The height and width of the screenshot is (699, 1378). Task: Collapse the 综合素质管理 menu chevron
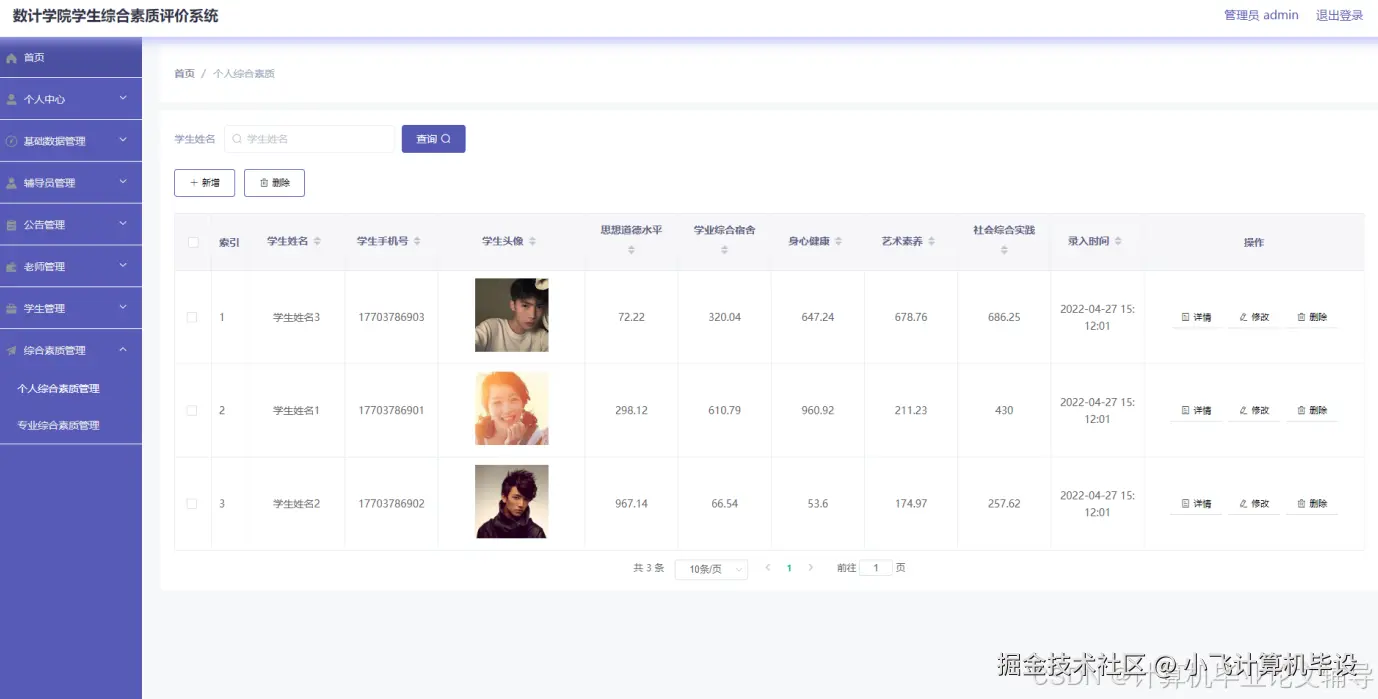[123, 350]
